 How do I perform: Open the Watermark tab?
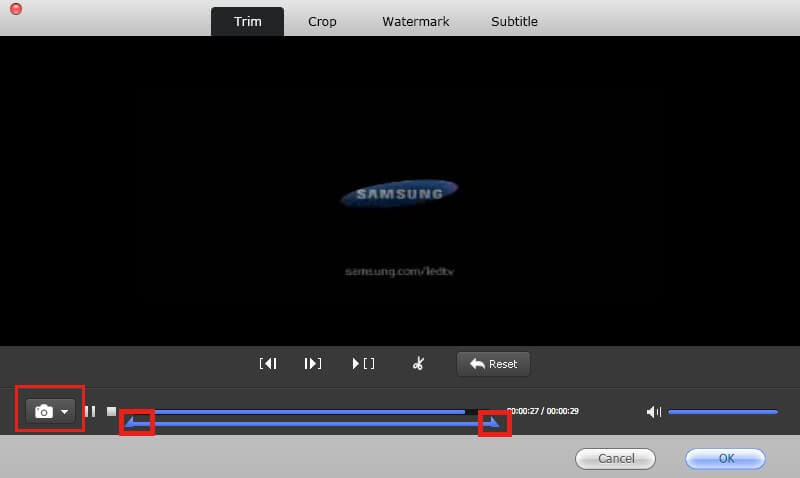[x=415, y=21]
